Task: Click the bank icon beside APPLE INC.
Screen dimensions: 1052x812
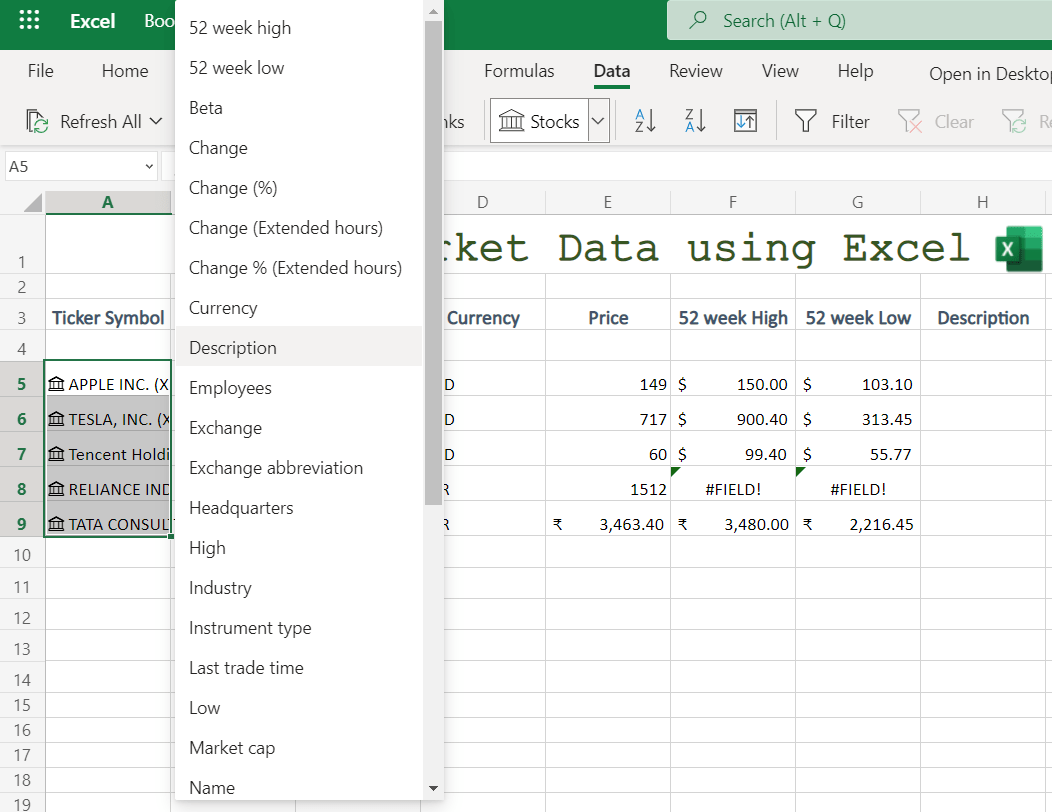Action: 58,383
